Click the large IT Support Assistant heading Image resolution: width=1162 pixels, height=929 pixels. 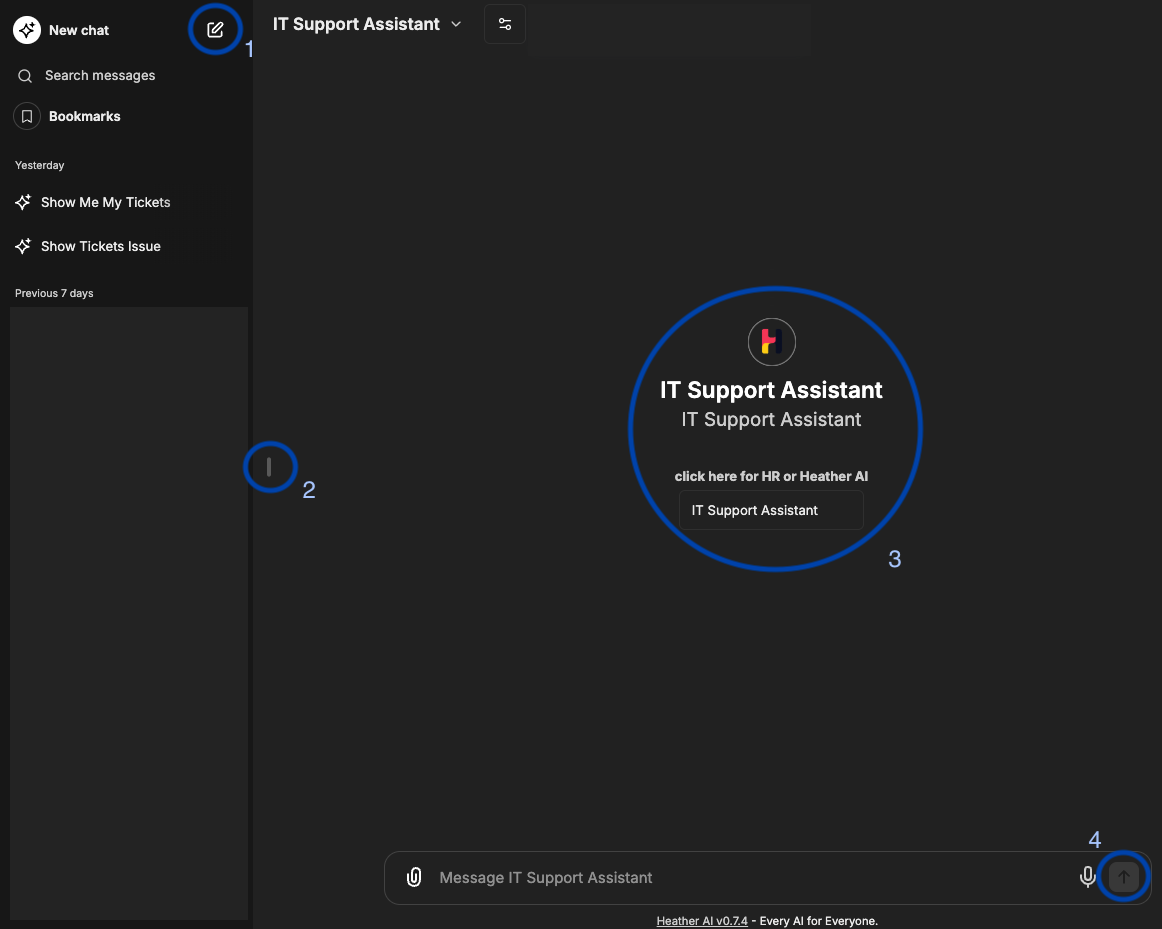click(x=771, y=390)
